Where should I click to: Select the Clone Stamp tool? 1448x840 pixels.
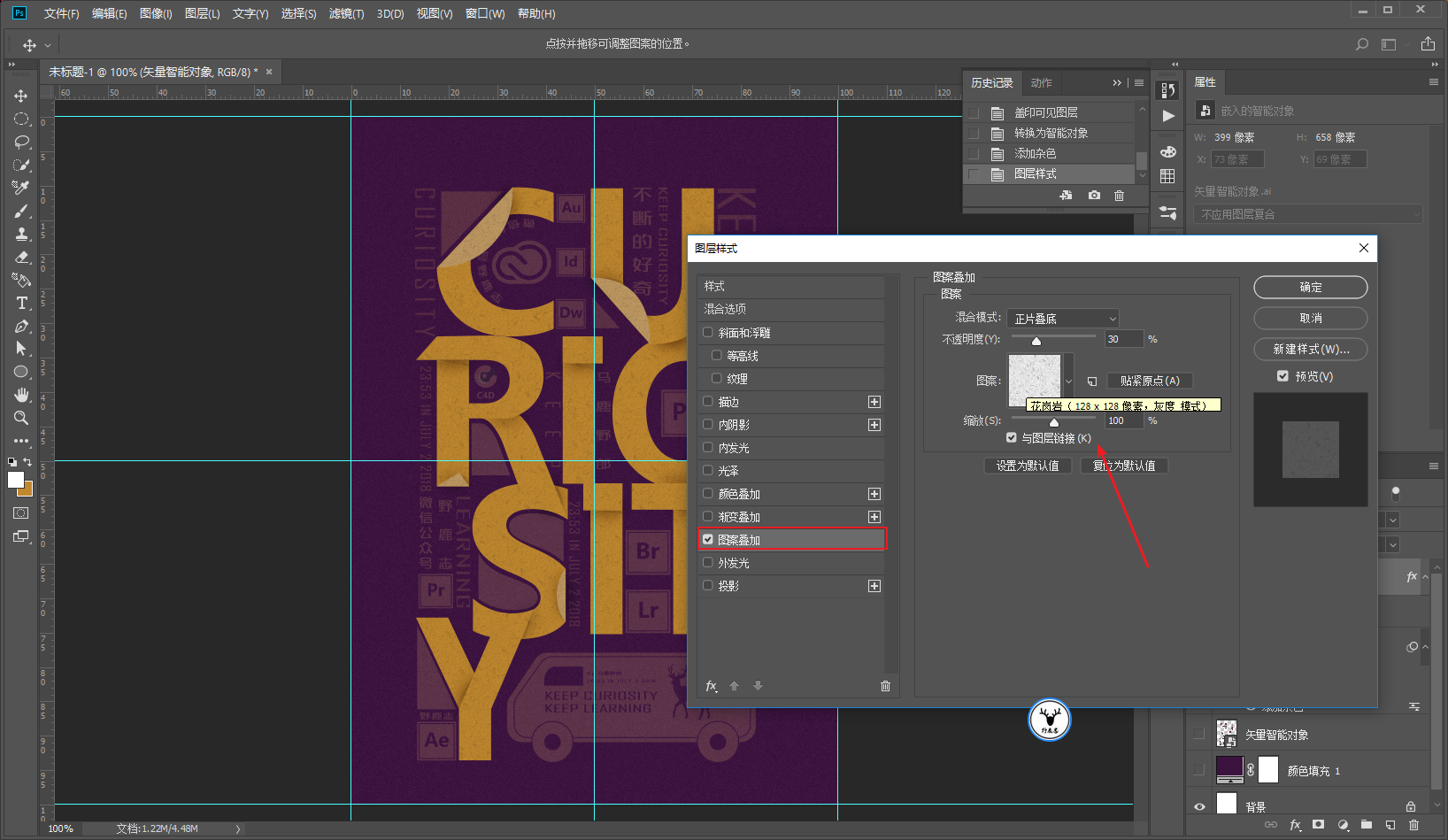[21, 234]
